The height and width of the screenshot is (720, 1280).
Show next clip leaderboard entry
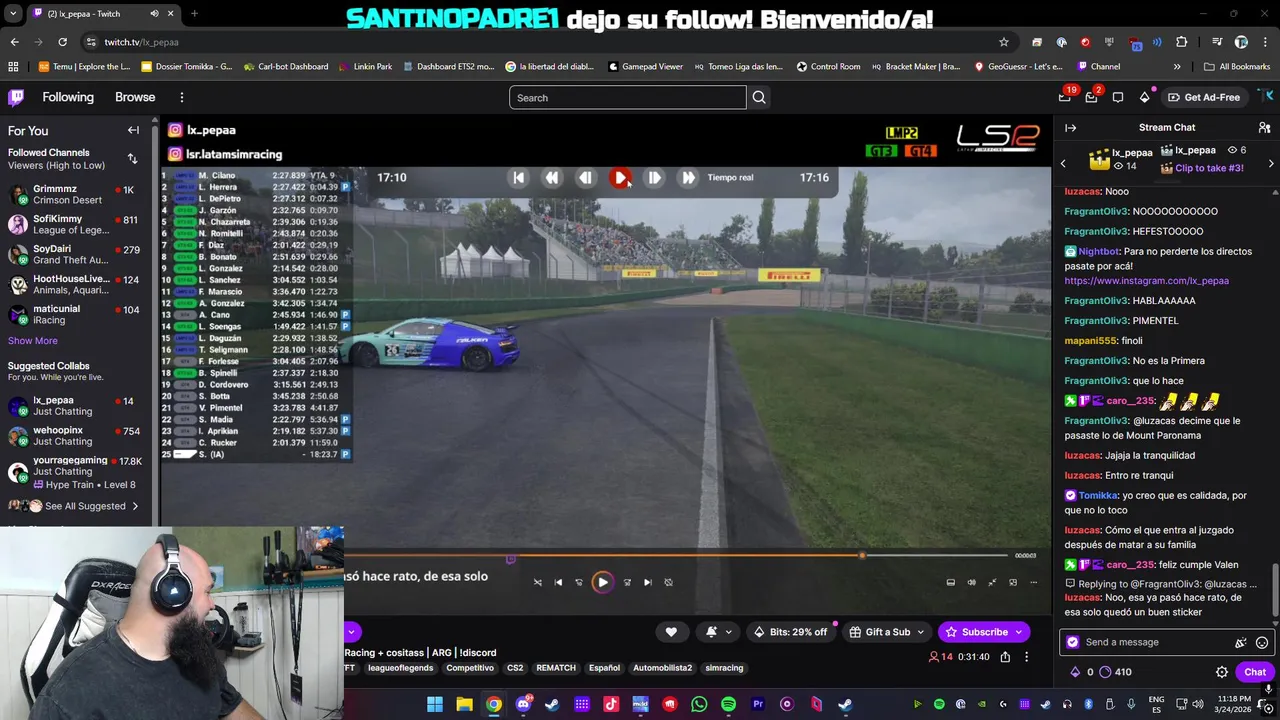(1271, 163)
